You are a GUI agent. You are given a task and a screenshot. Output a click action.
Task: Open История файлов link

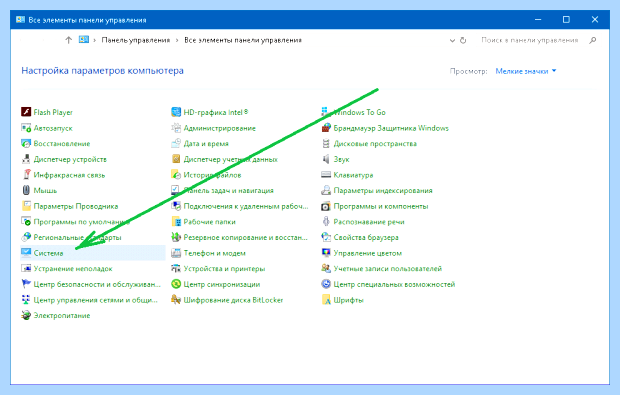pos(212,175)
